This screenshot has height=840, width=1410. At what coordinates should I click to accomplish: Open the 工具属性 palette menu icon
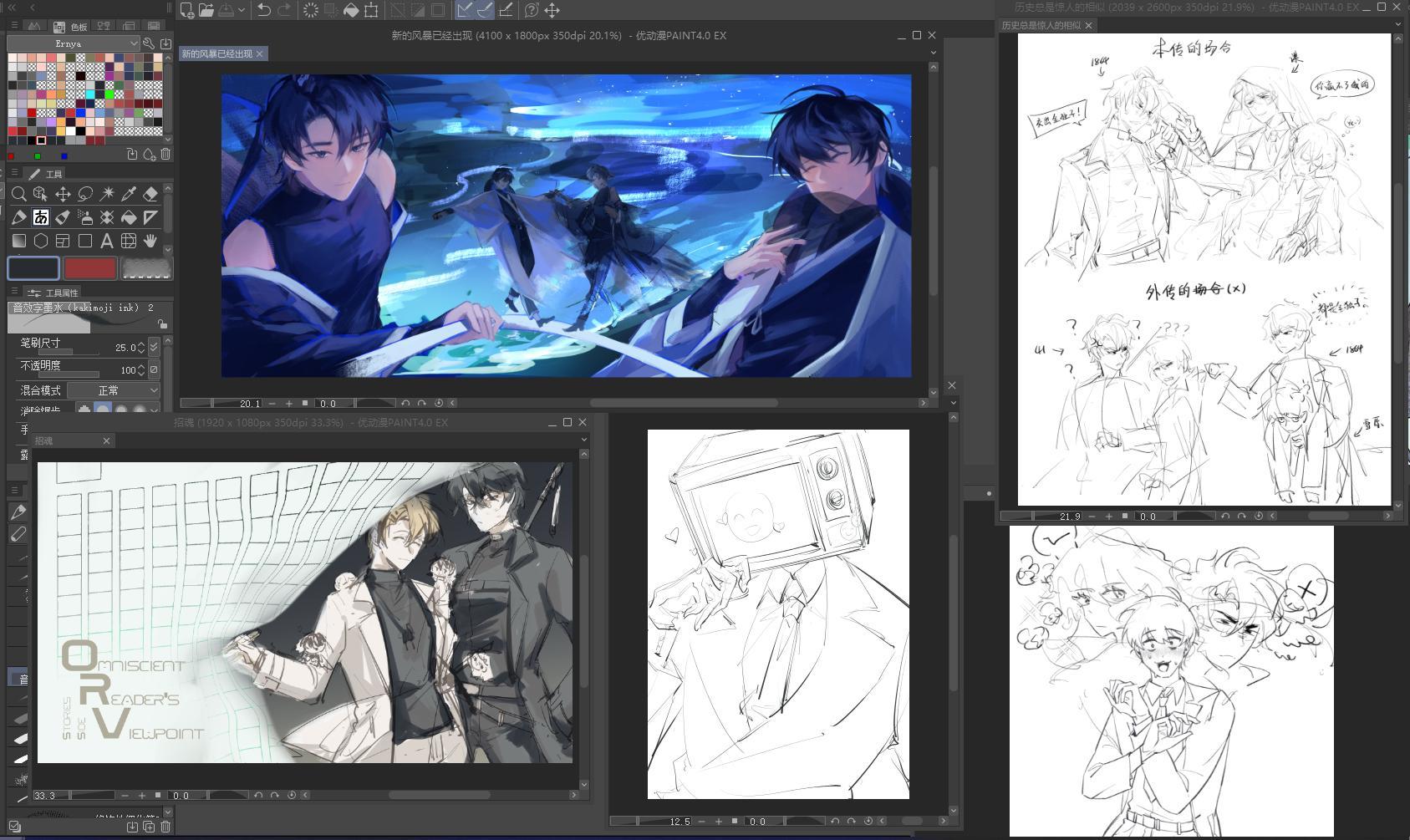pos(14,292)
